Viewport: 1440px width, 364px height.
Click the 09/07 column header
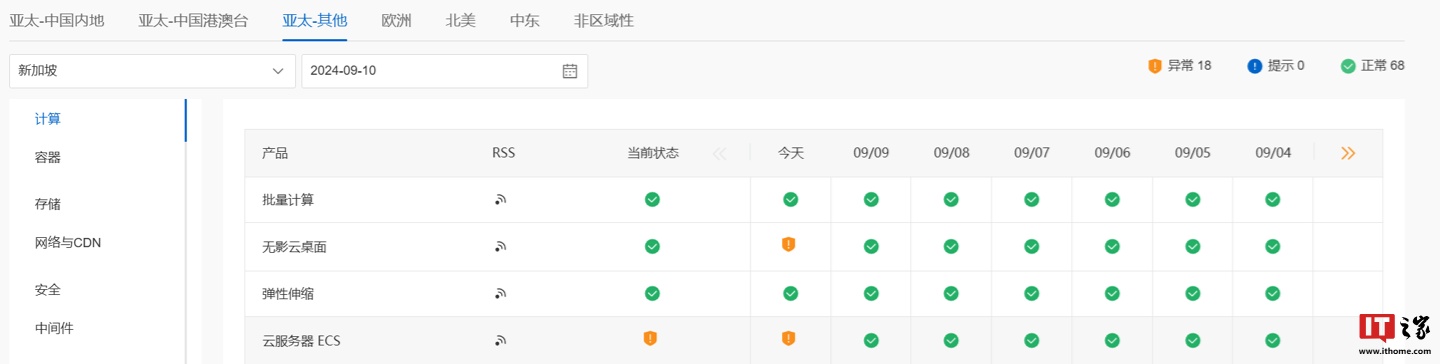1032,153
